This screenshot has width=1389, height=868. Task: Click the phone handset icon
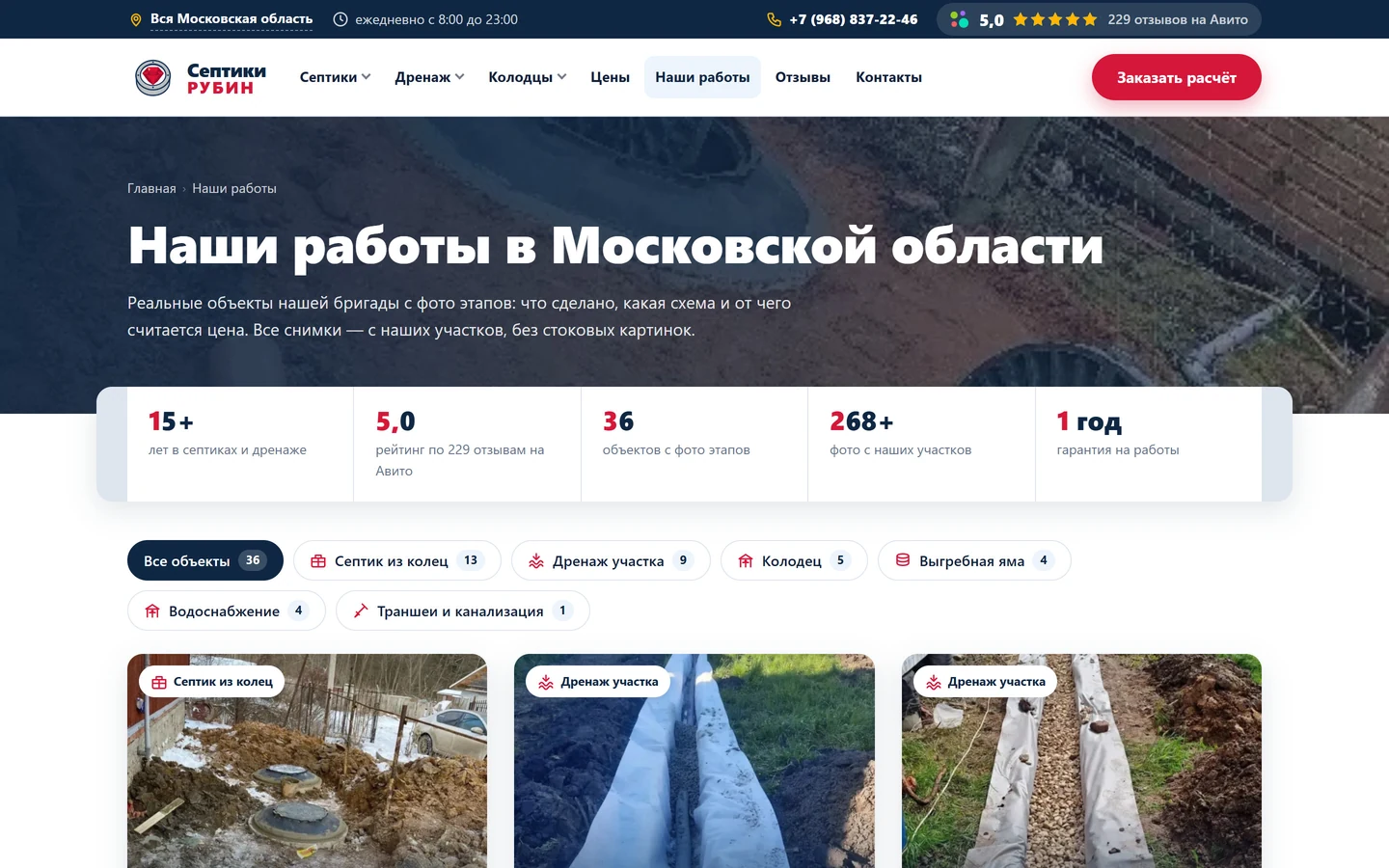click(774, 19)
